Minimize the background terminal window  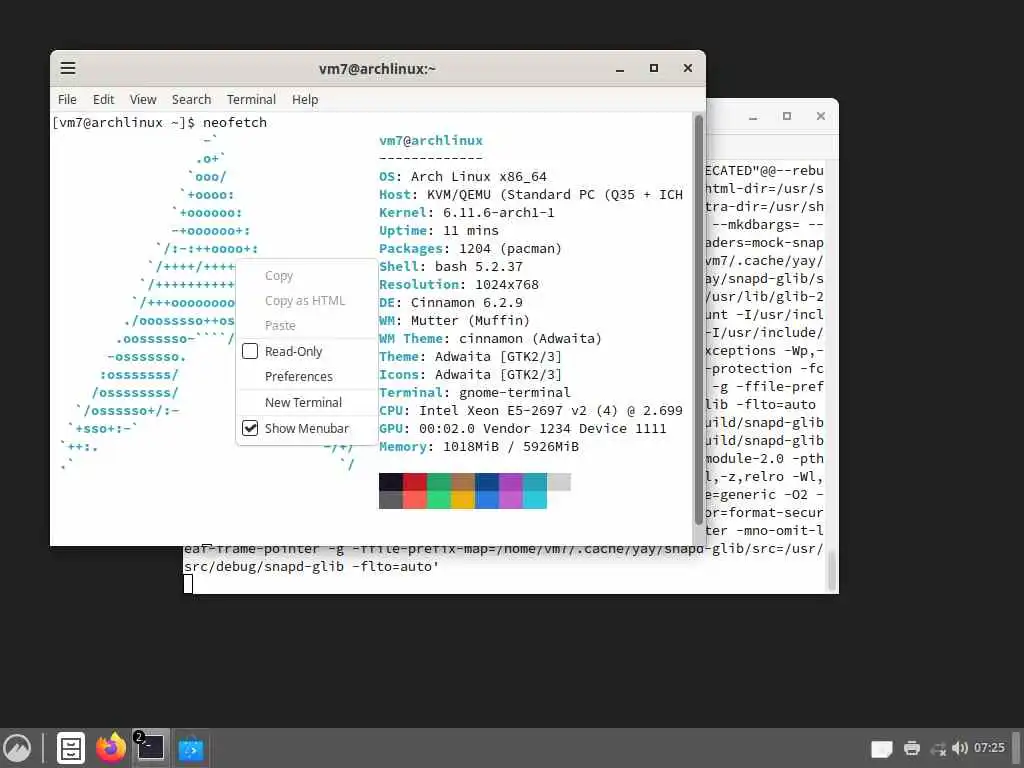753,117
